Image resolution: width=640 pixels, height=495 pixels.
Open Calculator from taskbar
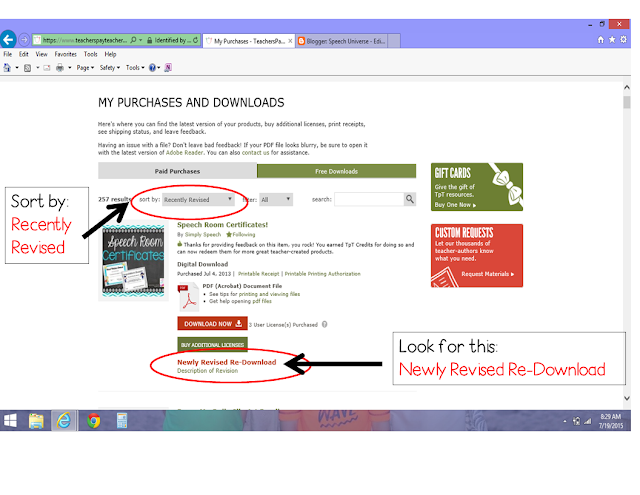point(122,421)
